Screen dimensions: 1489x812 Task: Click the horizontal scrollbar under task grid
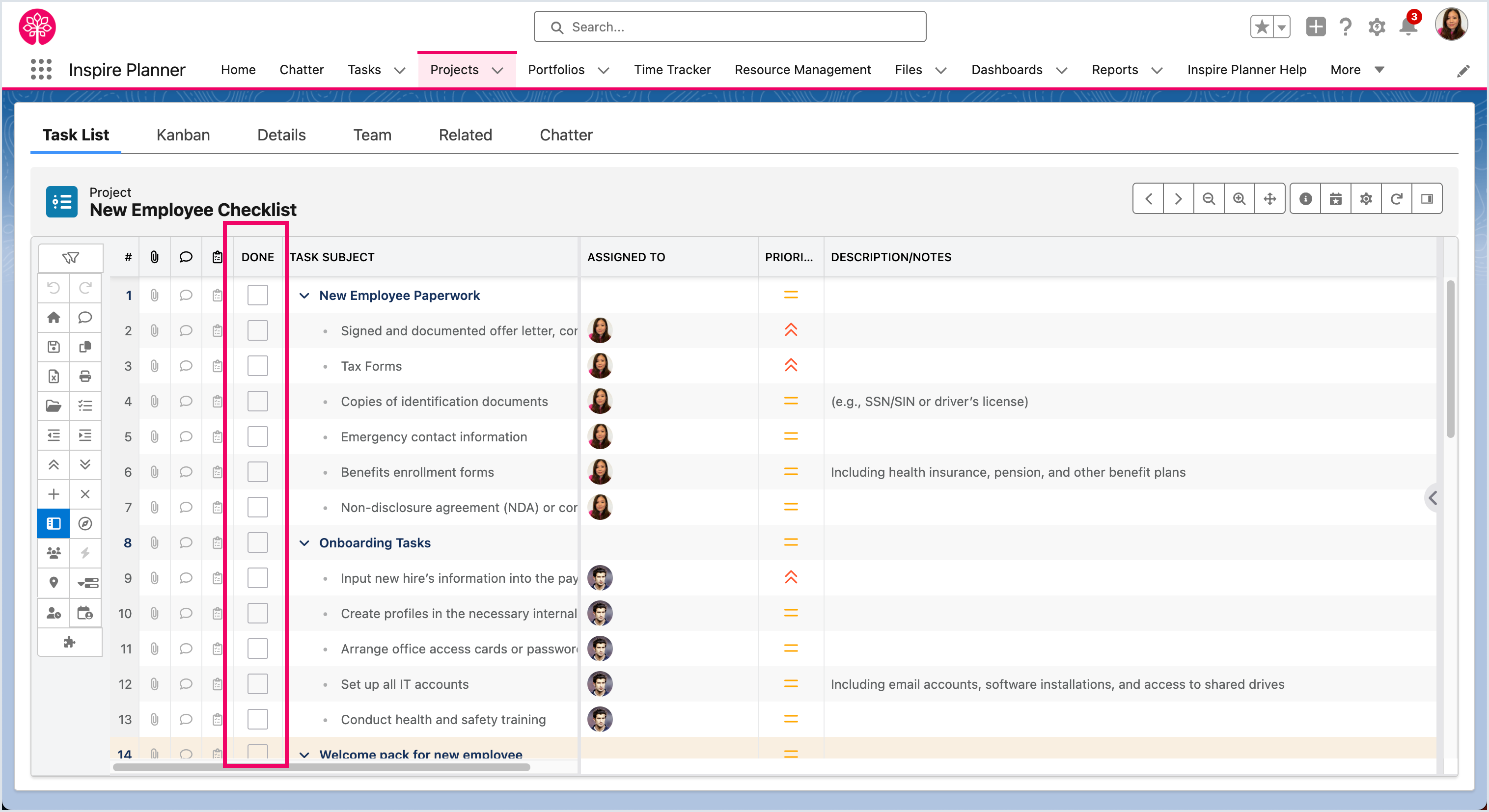(321, 767)
